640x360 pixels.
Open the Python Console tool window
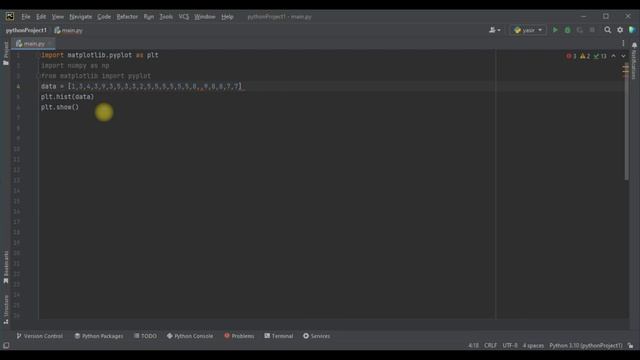190,336
